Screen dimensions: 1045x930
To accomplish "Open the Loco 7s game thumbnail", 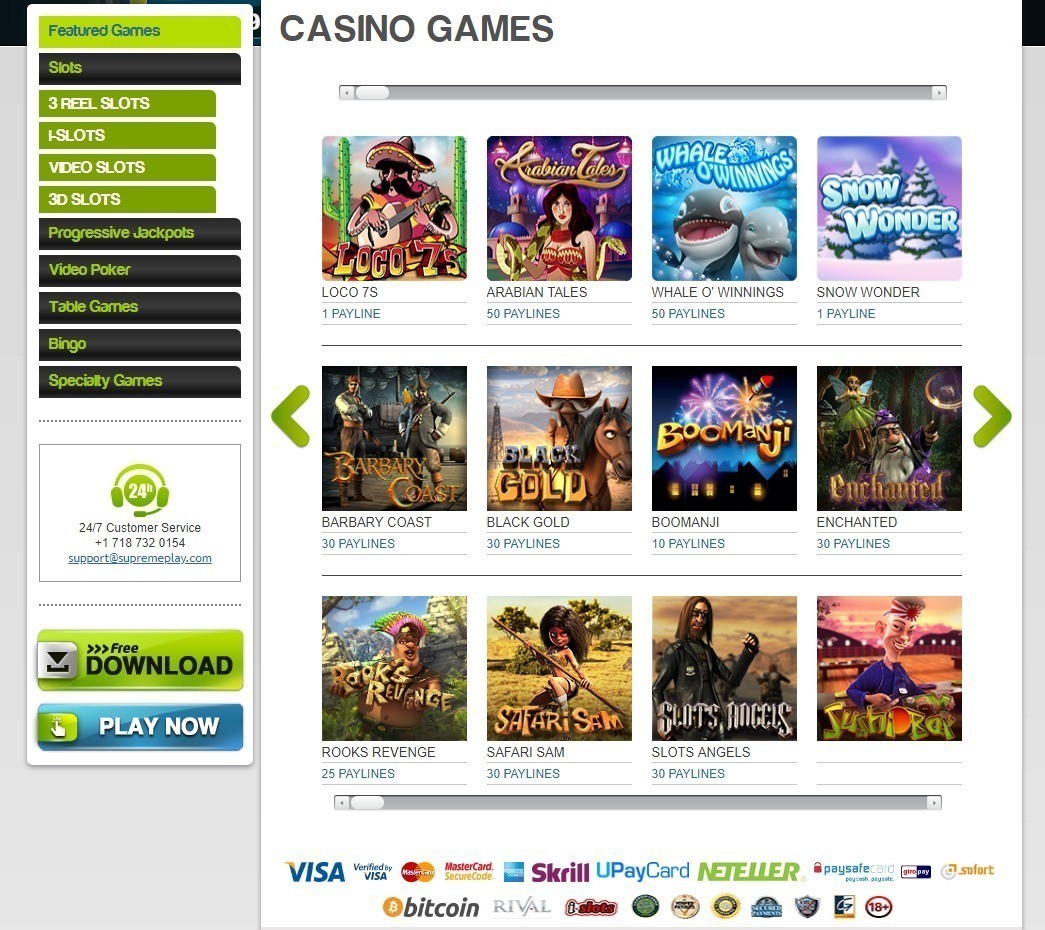I will (394, 208).
